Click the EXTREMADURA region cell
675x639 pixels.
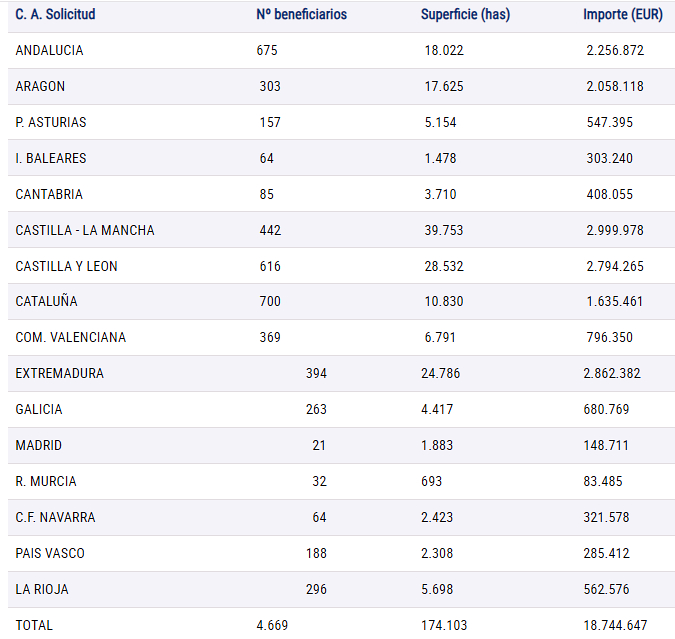(x=59, y=373)
